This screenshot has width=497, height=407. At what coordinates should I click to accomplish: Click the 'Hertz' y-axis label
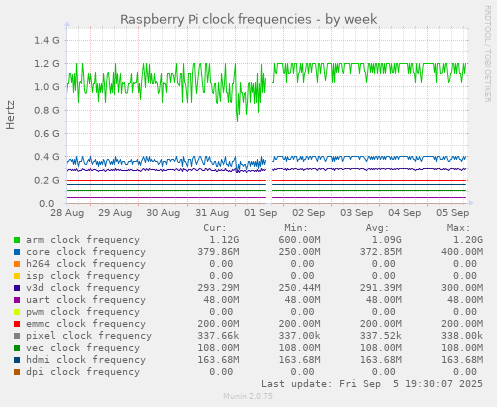coord(10,115)
